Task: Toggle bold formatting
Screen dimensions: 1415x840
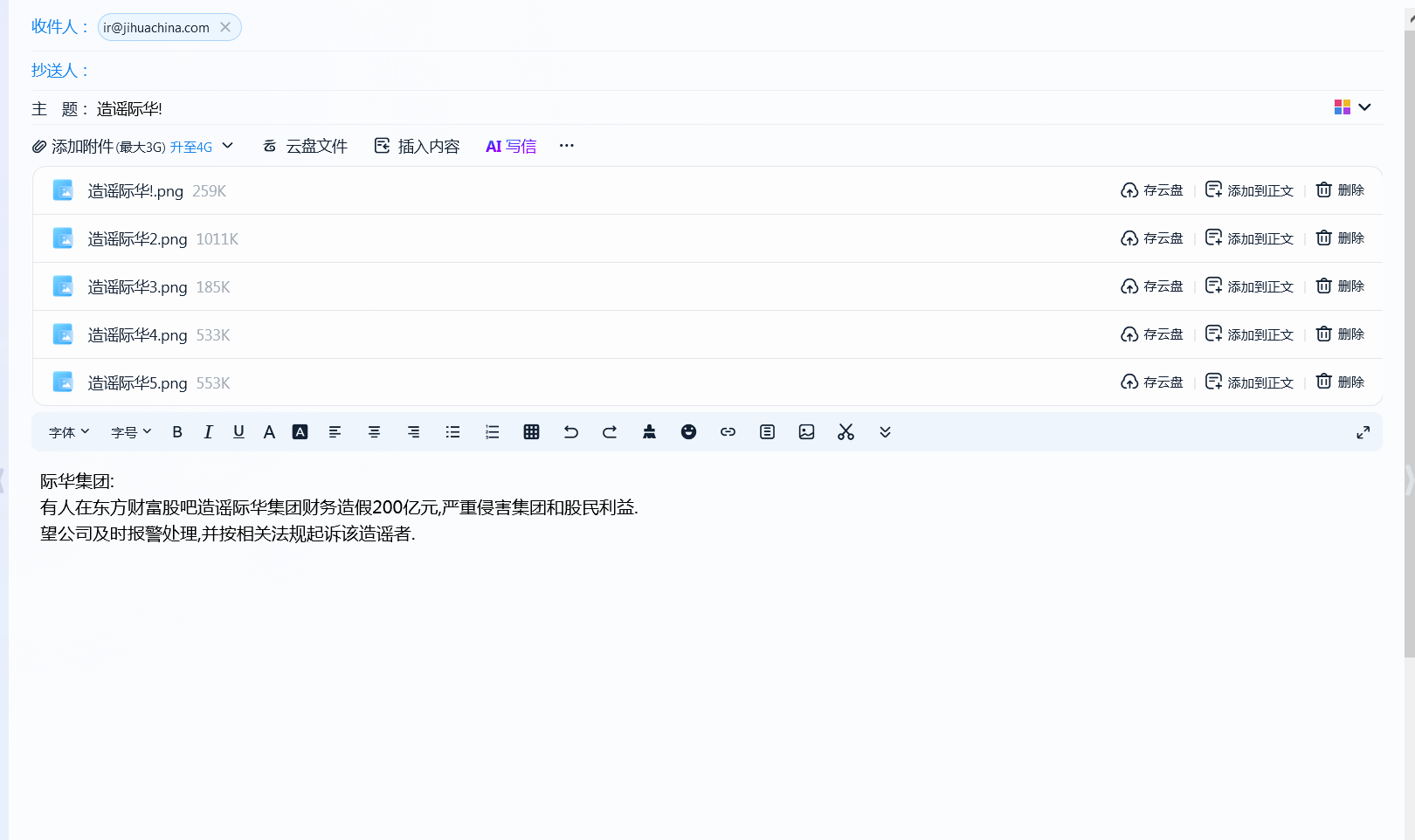Action: (x=177, y=432)
